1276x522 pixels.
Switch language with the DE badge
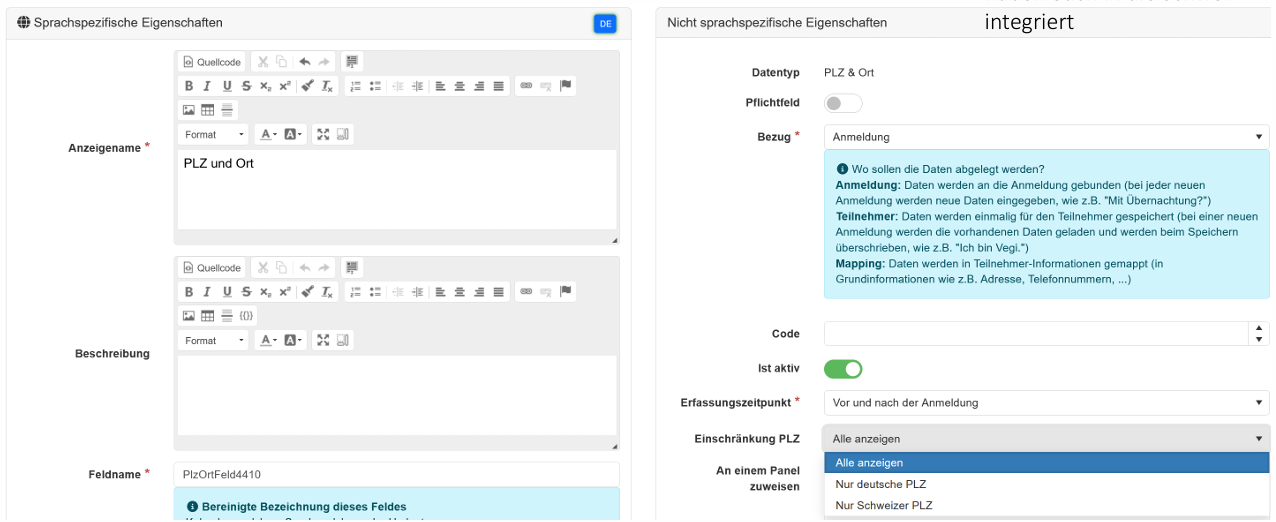[605, 23]
